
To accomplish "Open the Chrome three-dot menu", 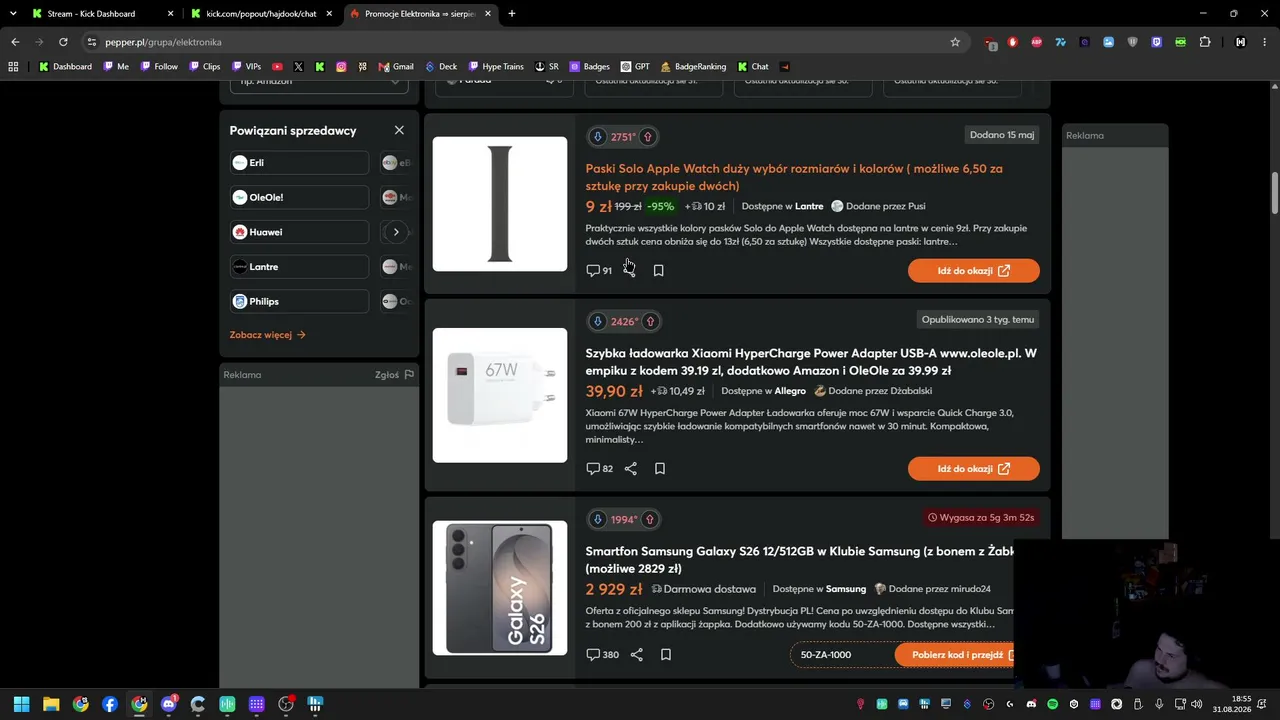I will [x=1265, y=42].
